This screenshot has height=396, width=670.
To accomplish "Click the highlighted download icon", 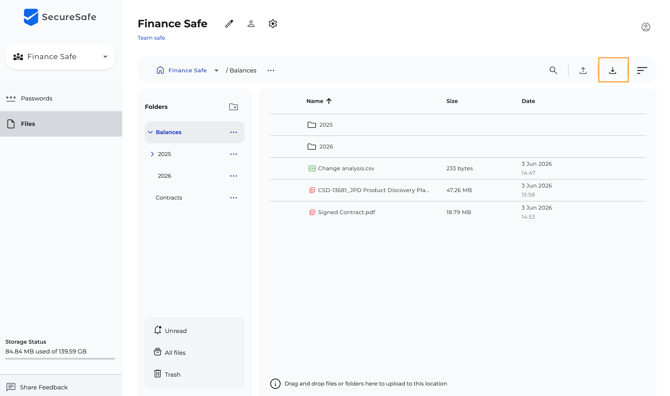I will pyautogui.click(x=613, y=70).
